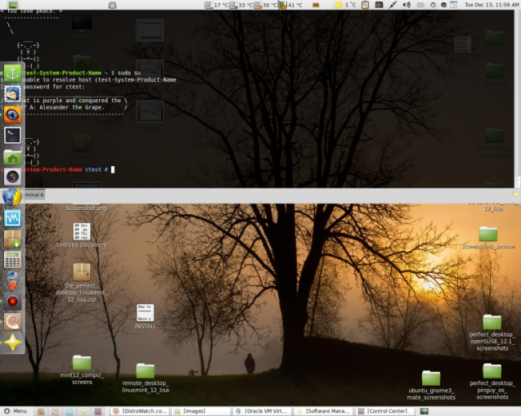Select the ubuntu_gnome3_mate_screenshots folder
Screen dimensions: 521x416
(x=431, y=386)
